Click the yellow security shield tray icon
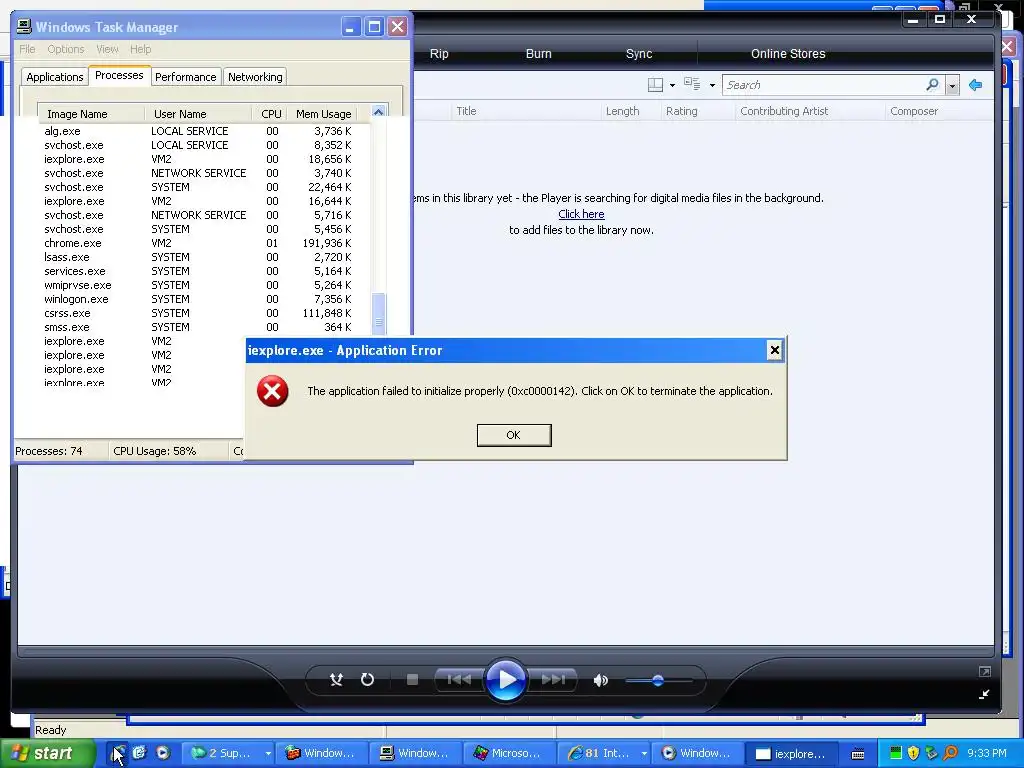The width and height of the screenshot is (1024, 768). 913,754
